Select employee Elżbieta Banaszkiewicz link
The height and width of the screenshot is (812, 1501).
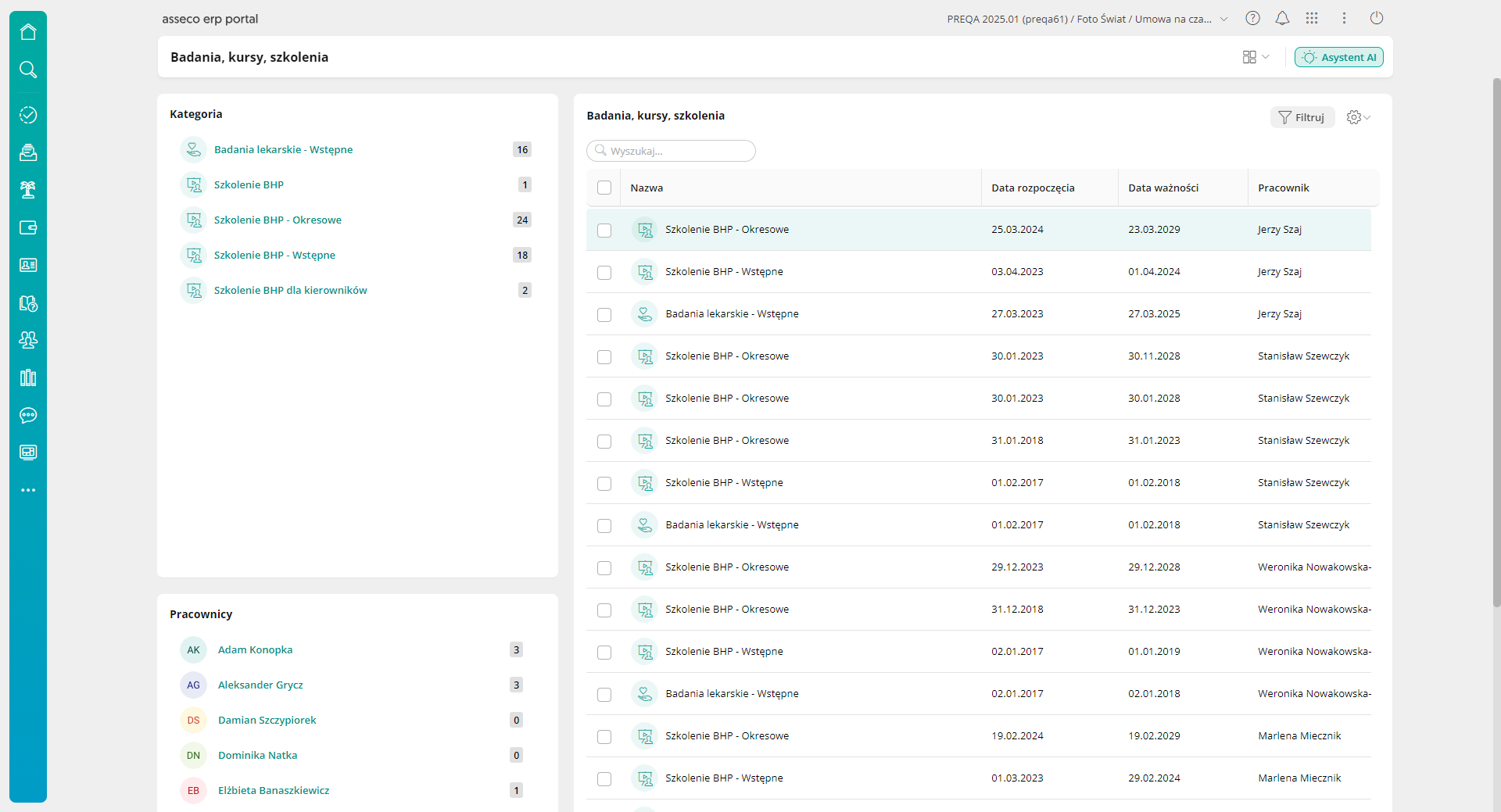(274, 790)
